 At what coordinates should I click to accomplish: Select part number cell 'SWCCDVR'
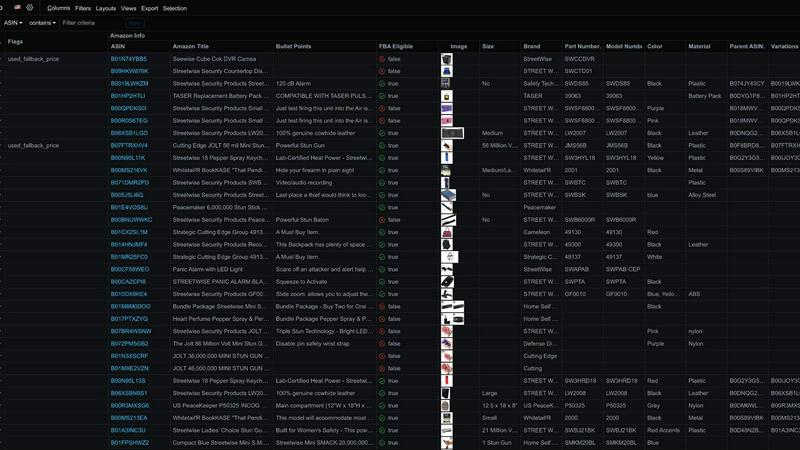579,59
